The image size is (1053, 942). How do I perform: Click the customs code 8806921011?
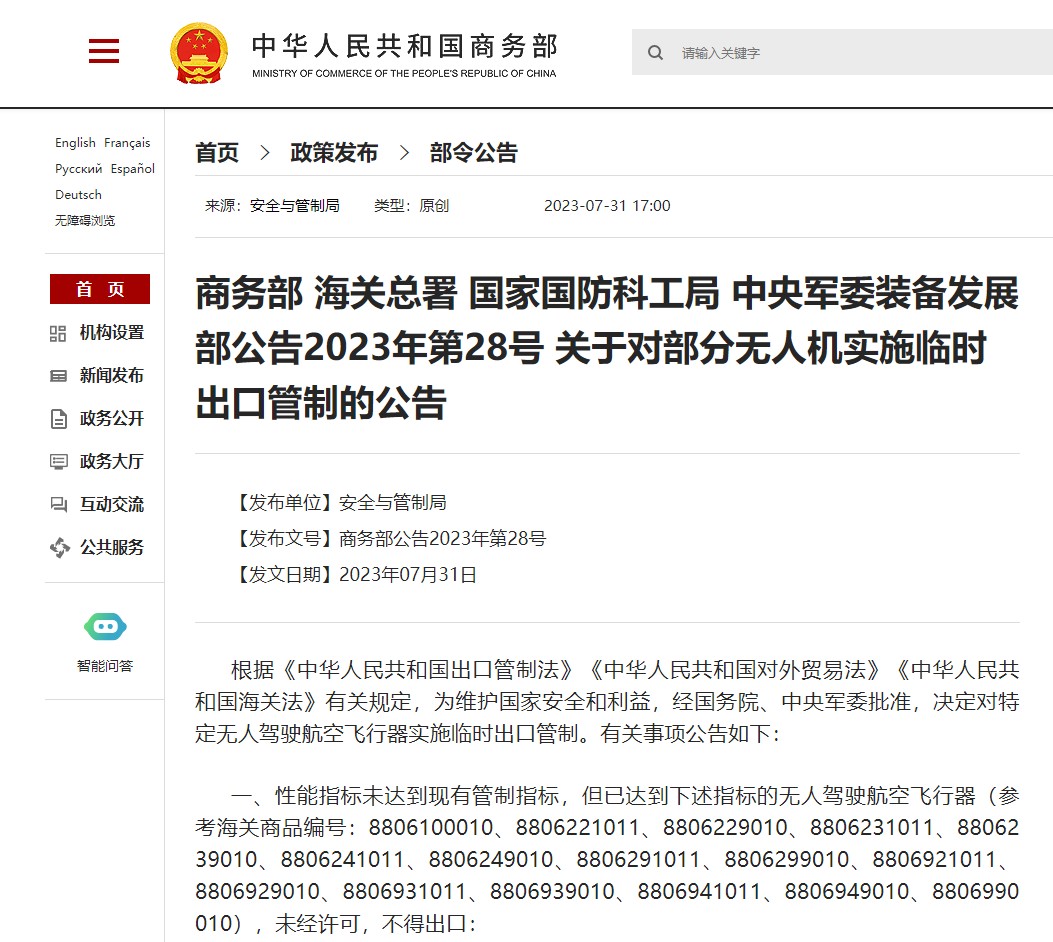point(934,860)
